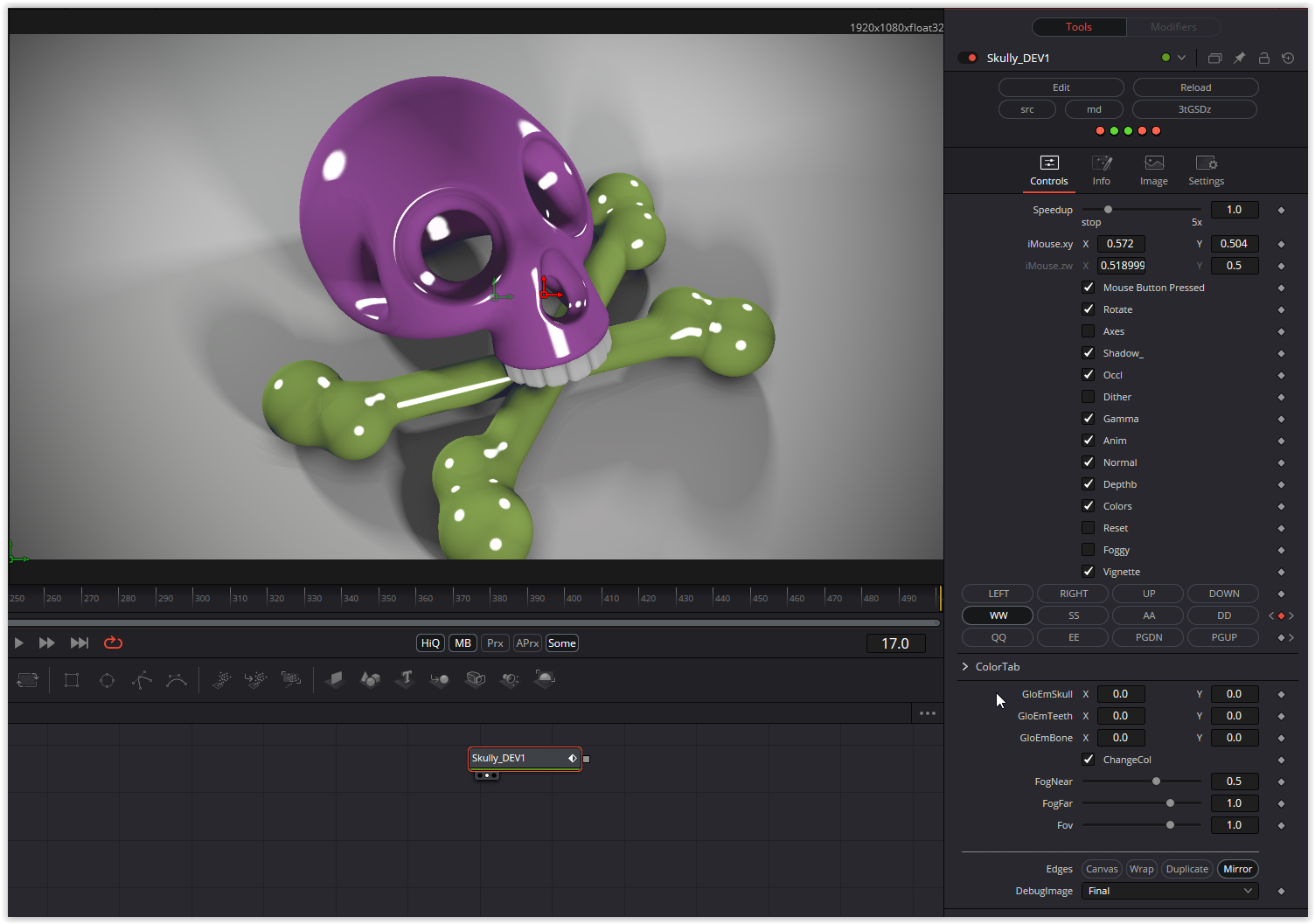Open the tool color dropdown arrow
1315x924 pixels.
[x=1181, y=58]
